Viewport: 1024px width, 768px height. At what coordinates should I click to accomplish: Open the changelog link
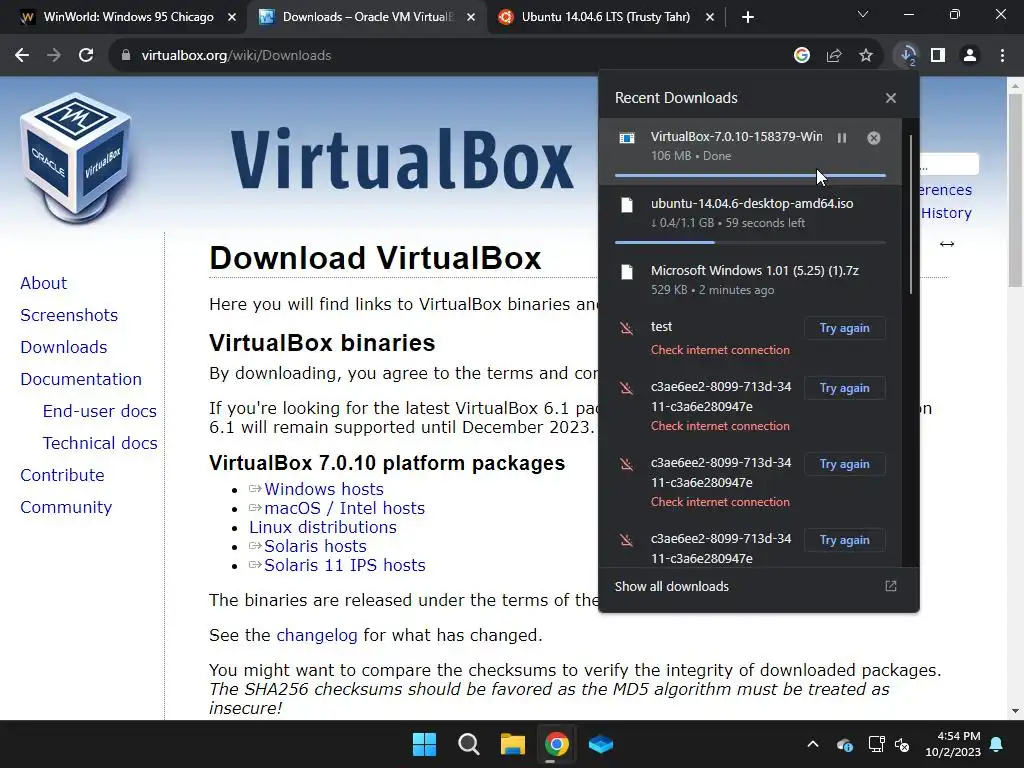coord(317,635)
